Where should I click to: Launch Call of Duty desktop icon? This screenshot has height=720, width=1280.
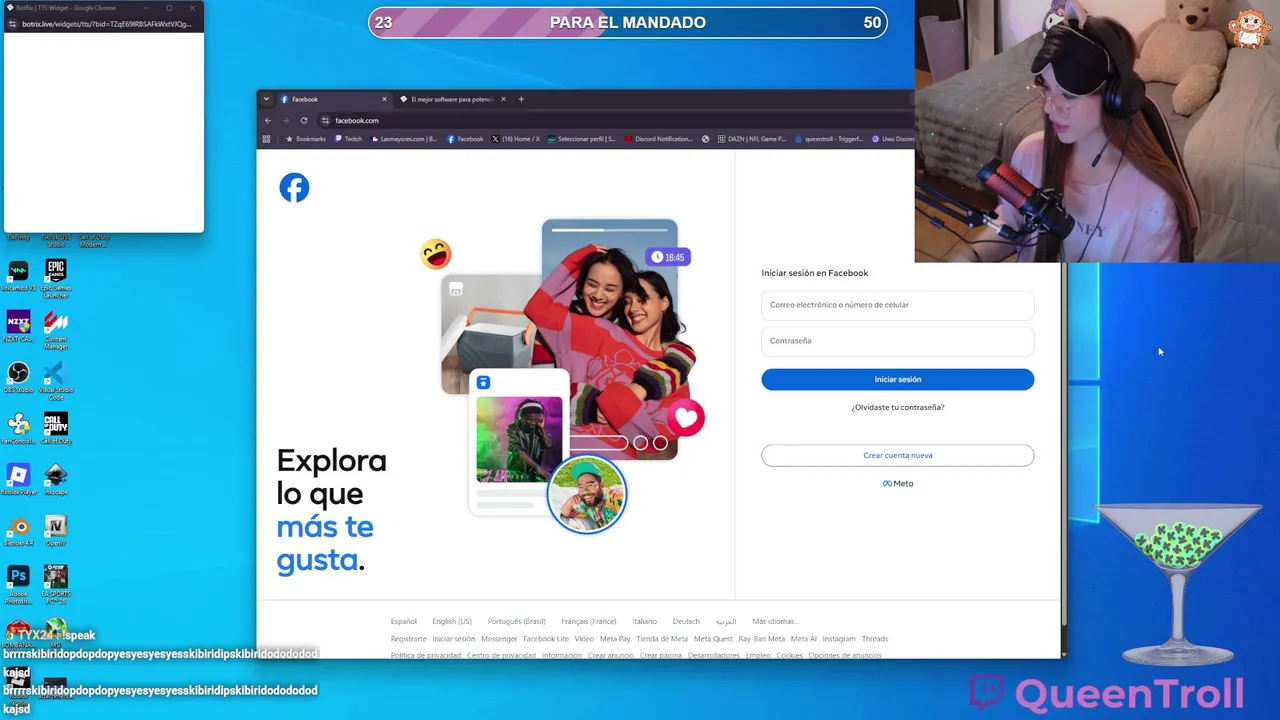click(56, 429)
